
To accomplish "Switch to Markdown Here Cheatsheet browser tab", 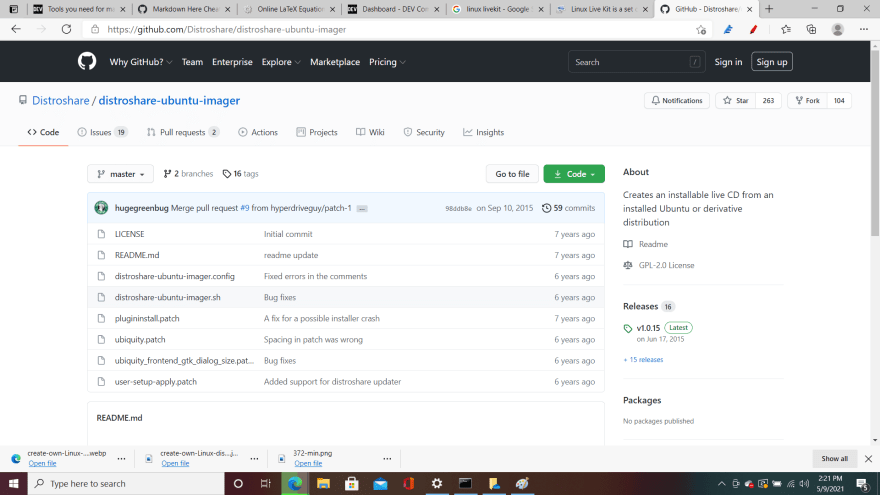I will click(x=184, y=9).
